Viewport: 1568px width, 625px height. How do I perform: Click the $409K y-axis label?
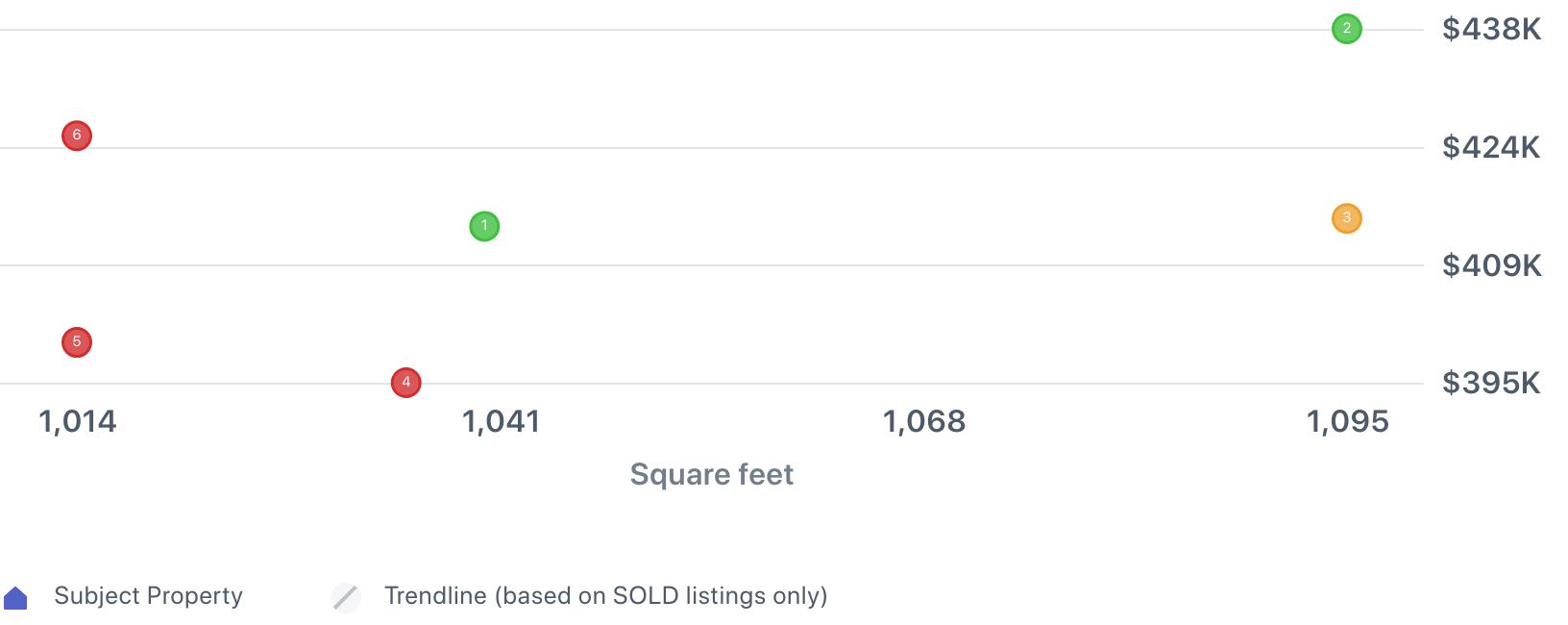coord(1491,265)
